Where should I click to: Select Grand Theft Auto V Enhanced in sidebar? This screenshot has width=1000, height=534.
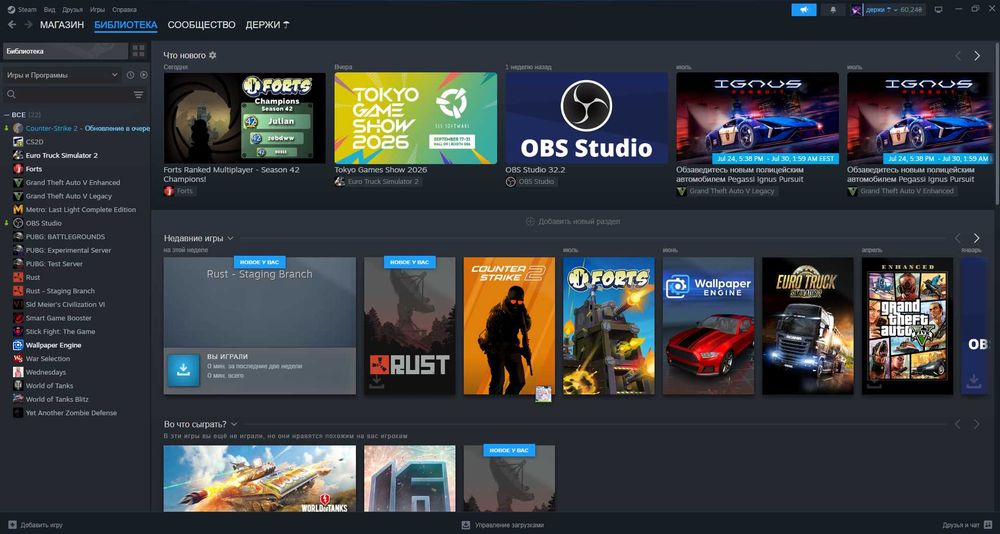click(73, 182)
